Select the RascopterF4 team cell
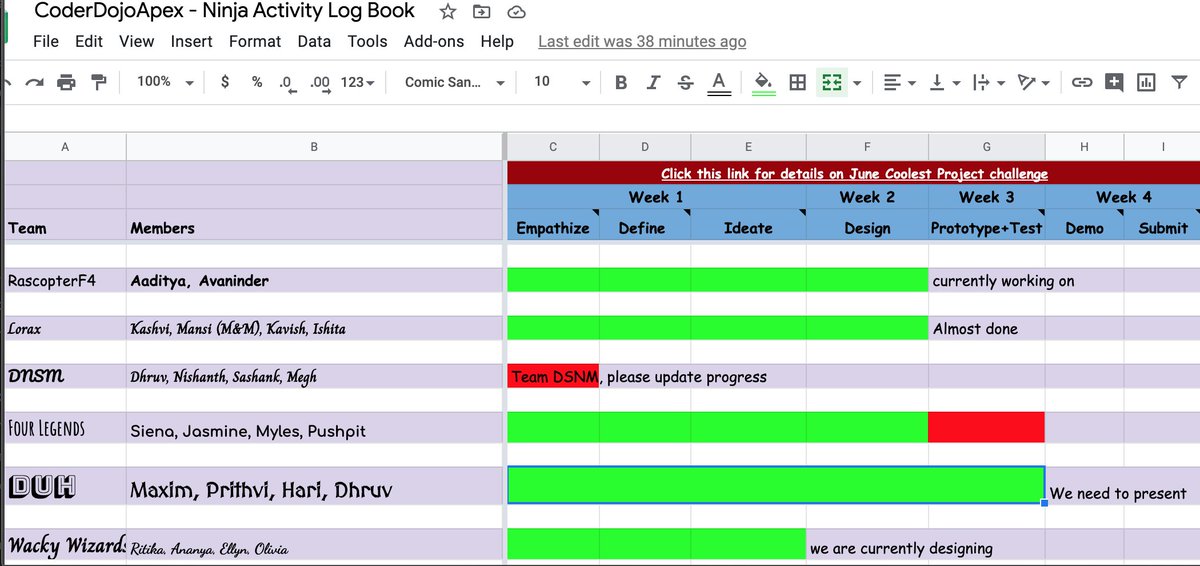 point(65,281)
